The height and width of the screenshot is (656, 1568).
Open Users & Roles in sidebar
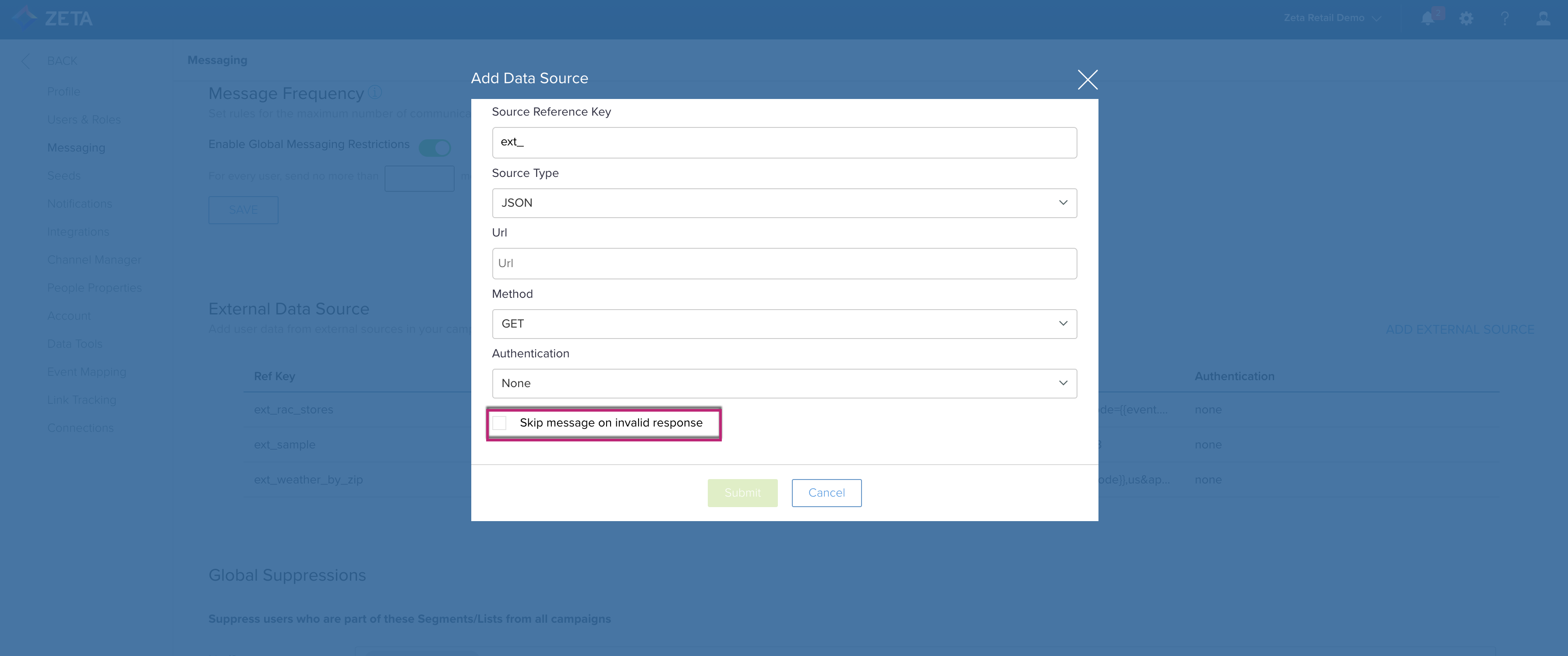pyautogui.click(x=84, y=119)
